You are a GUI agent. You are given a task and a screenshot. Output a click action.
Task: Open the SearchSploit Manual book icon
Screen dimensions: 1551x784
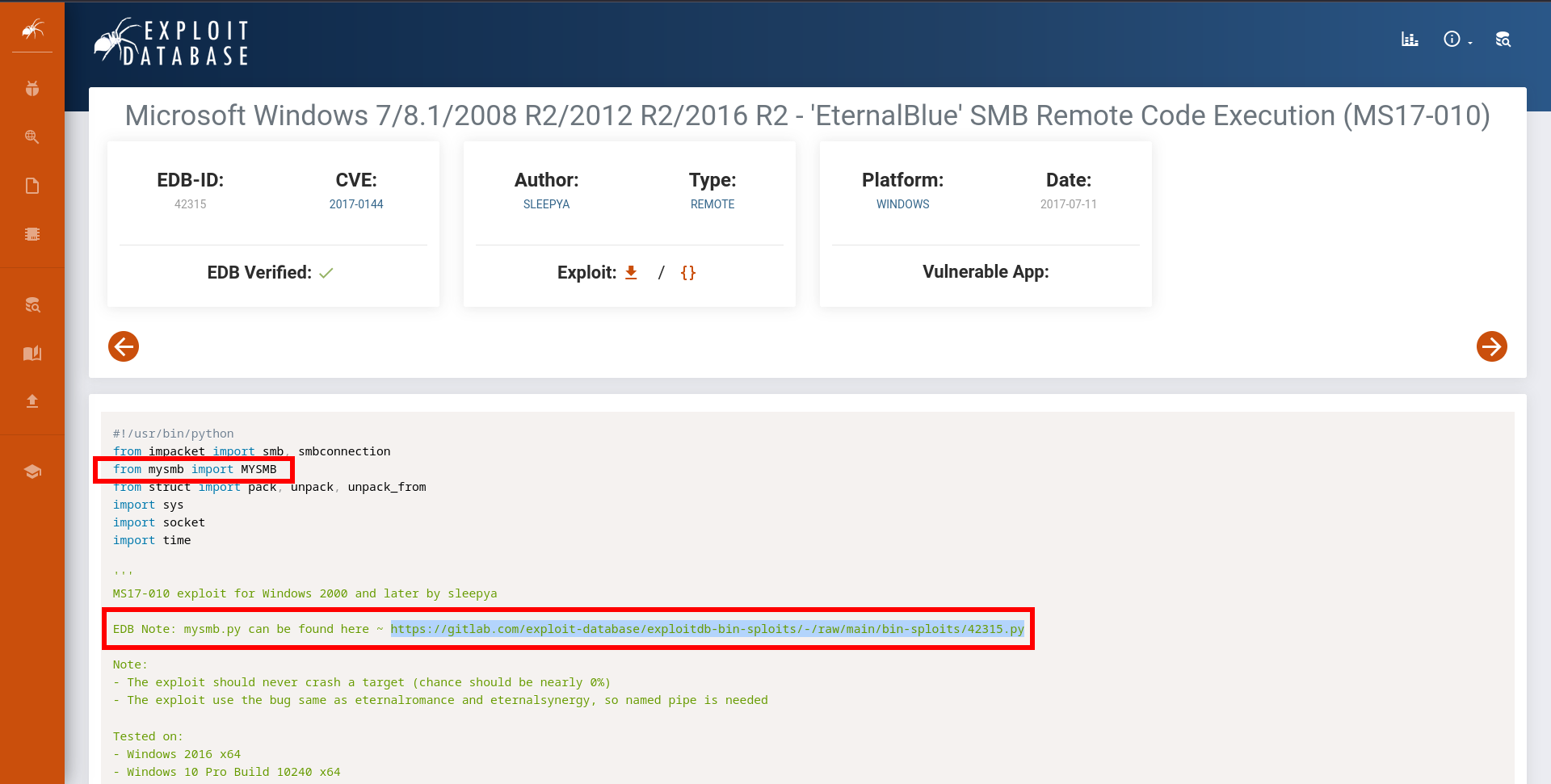coord(32,353)
